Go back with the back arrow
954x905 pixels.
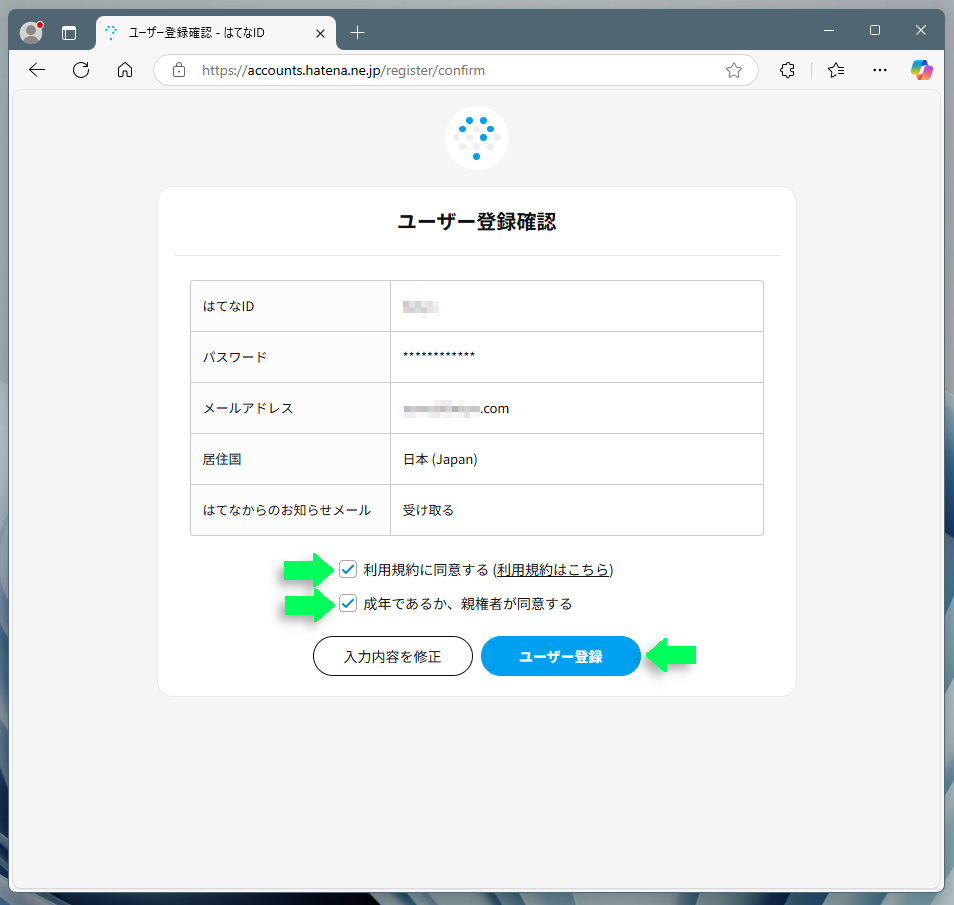[37, 70]
